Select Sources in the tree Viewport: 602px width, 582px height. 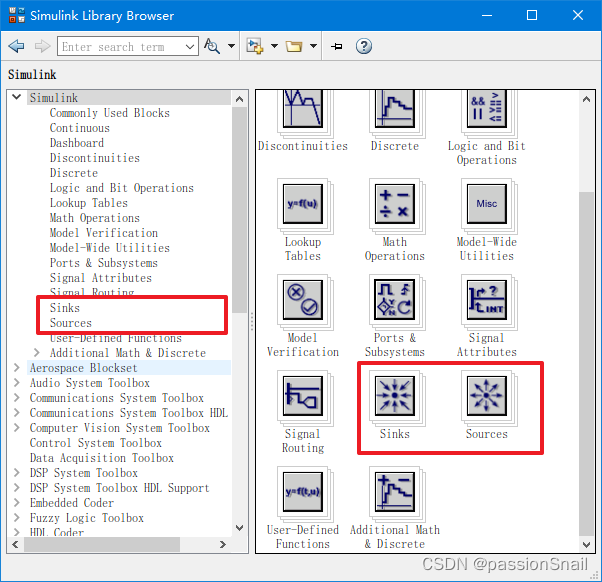71,322
